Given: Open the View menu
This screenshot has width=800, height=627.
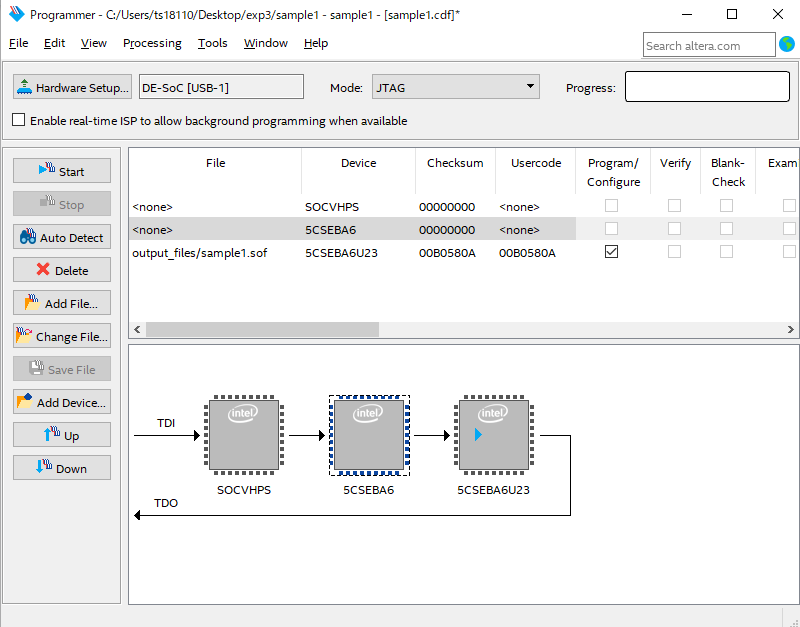Looking at the screenshot, I should 94,43.
